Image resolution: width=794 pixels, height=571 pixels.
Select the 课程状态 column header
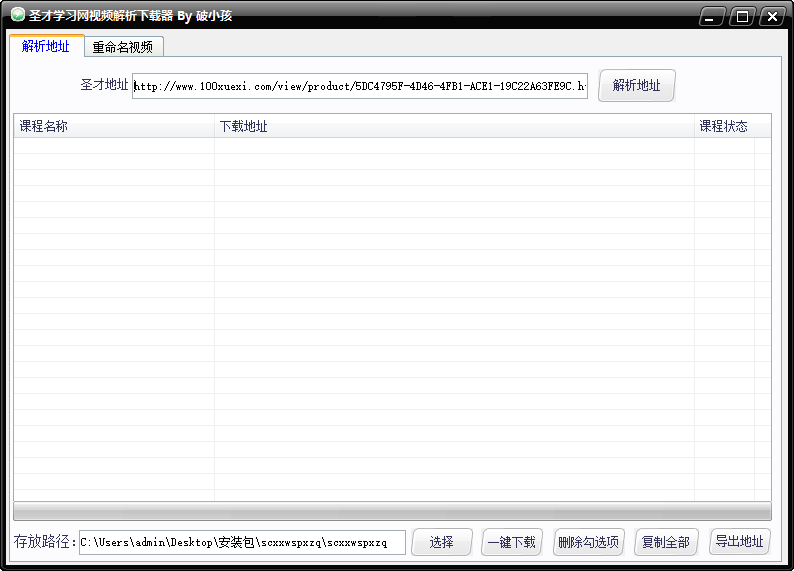coord(723,126)
